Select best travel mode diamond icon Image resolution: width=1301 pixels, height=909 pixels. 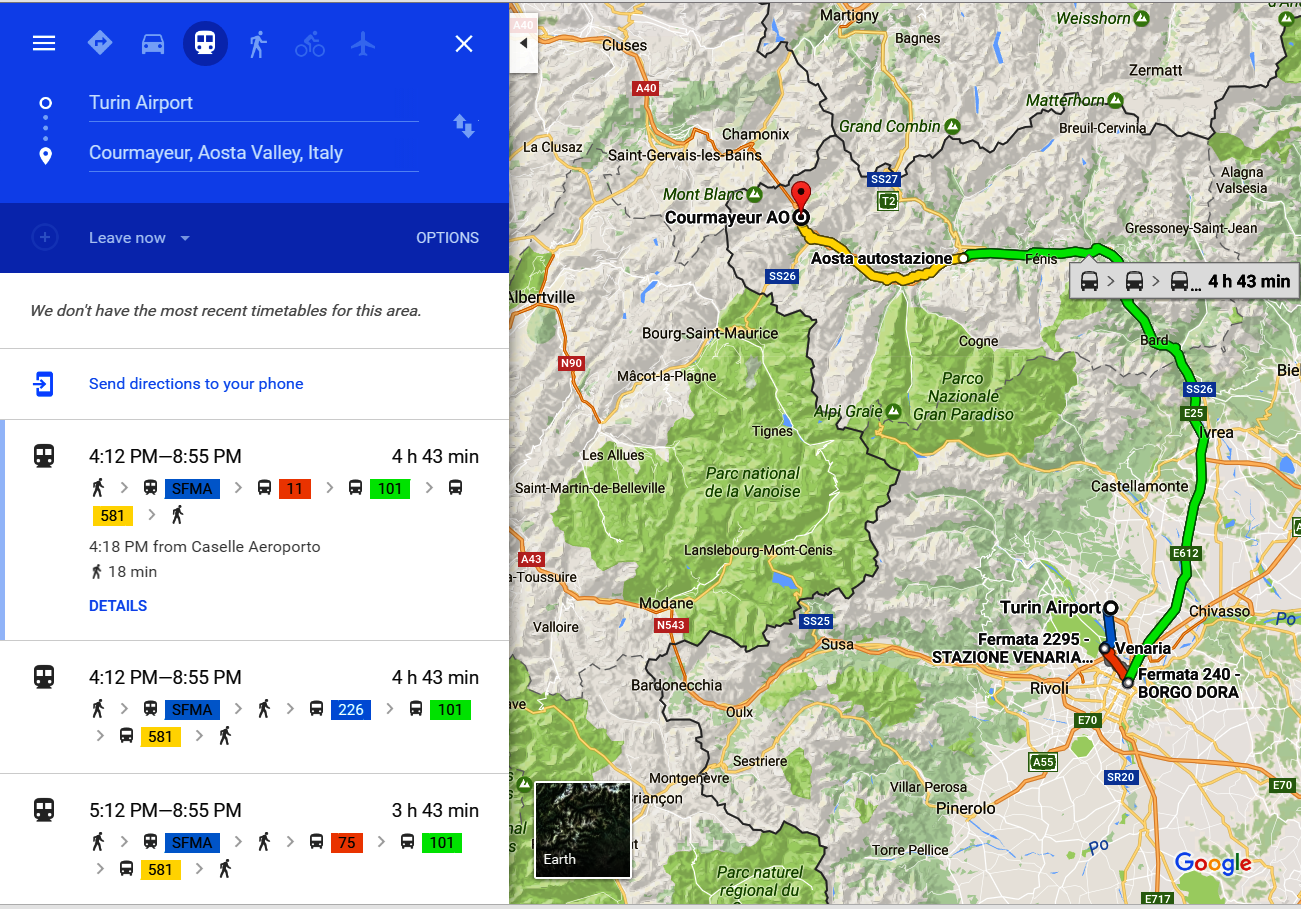[99, 43]
